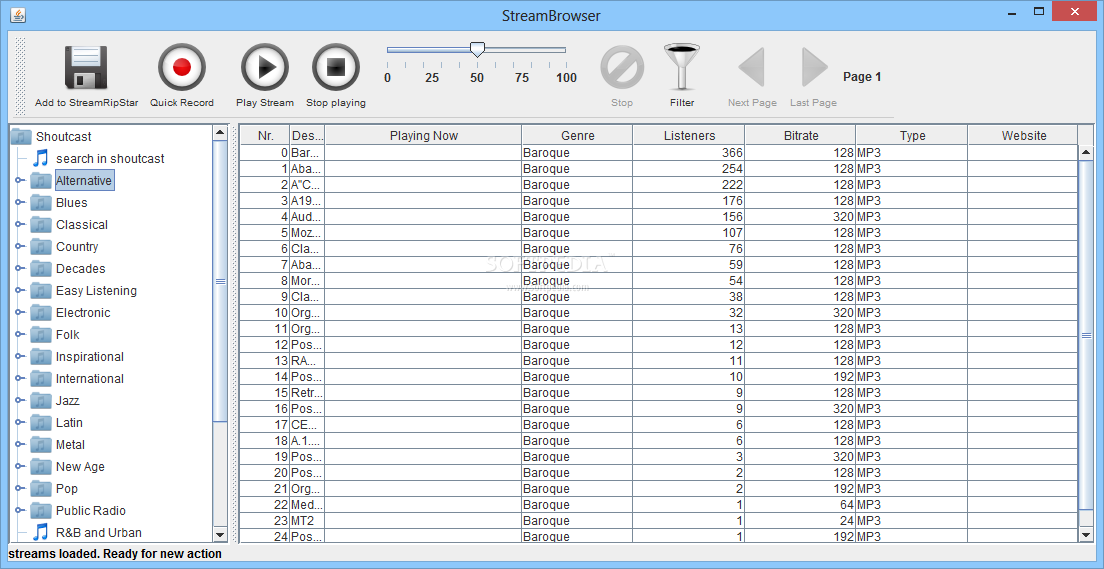The height and width of the screenshot is (569, 1104).
Task: Click the Inspirational folder icon
Action: pos(42,356)
